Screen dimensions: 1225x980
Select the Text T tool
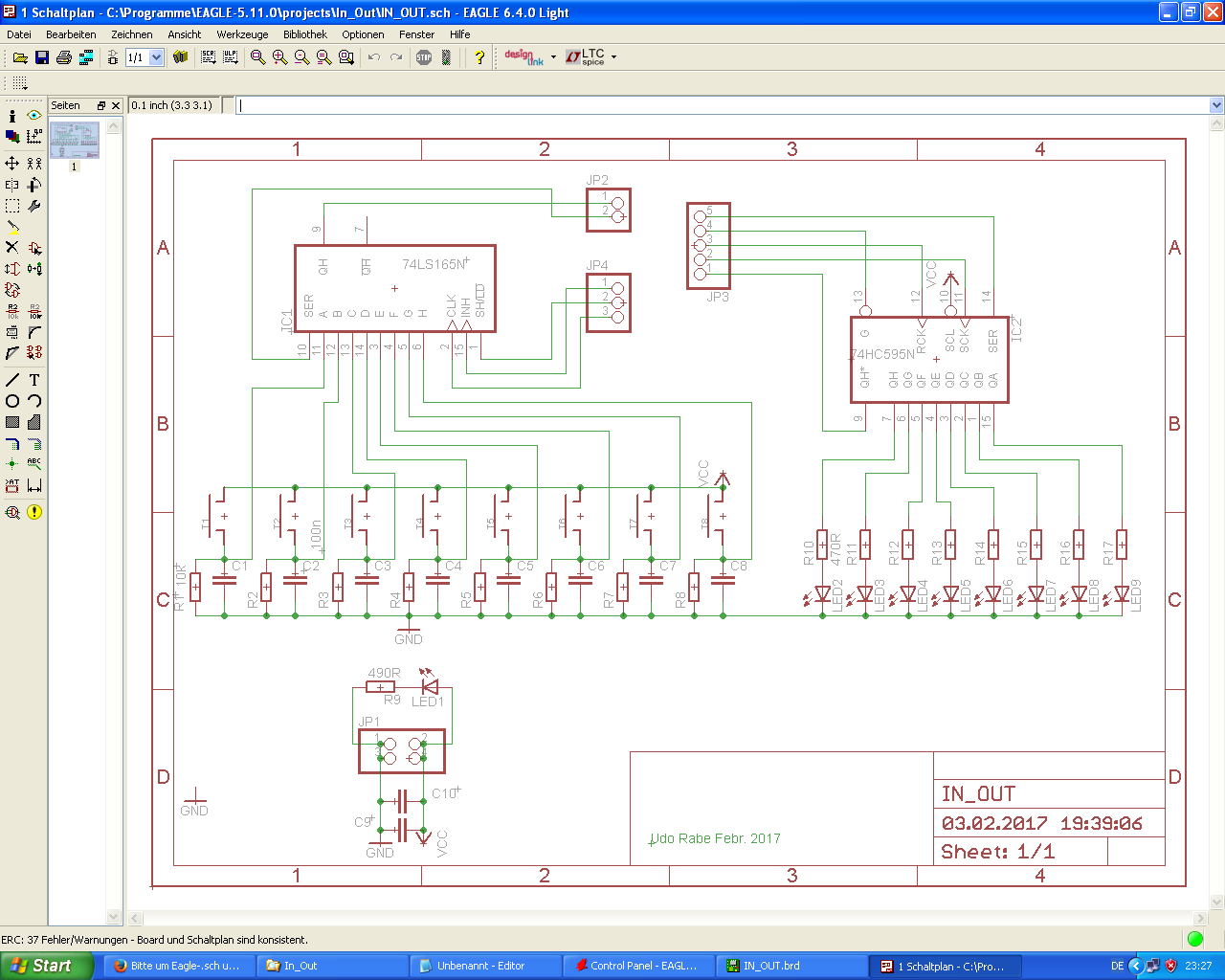[34, 380]
